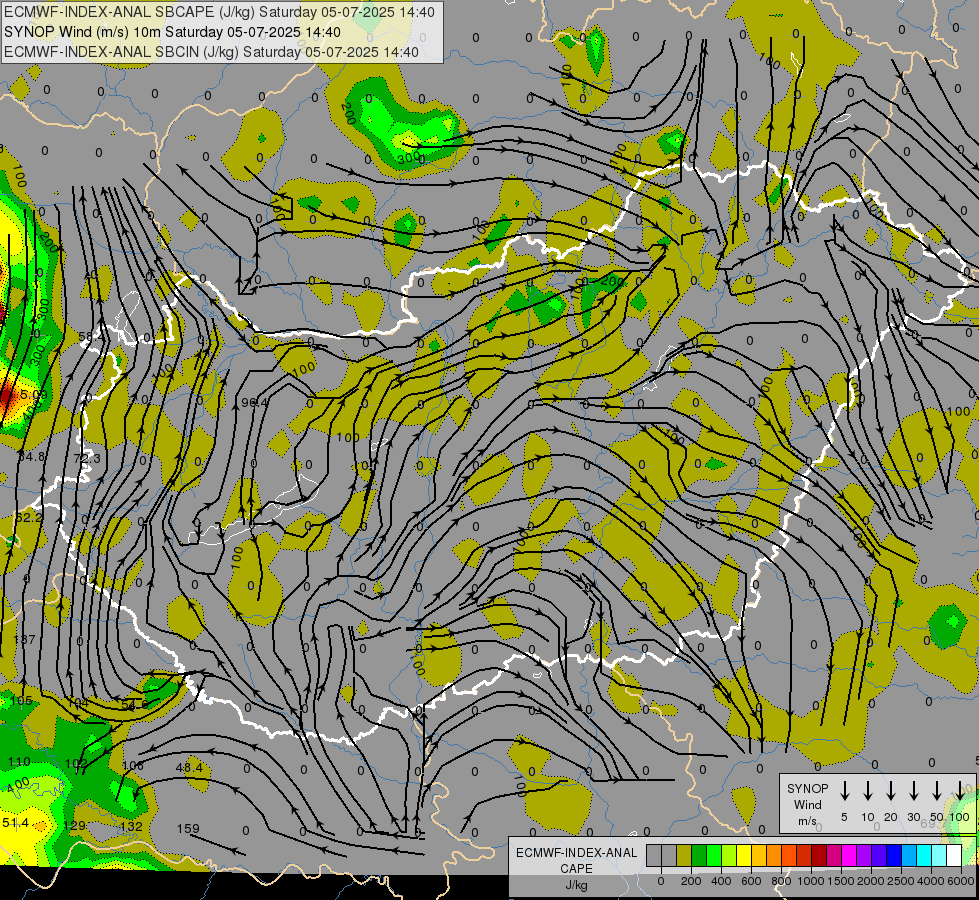Click the 54.8 value near left edge
This screenshot has height=900, width=979.
point(31,457)
